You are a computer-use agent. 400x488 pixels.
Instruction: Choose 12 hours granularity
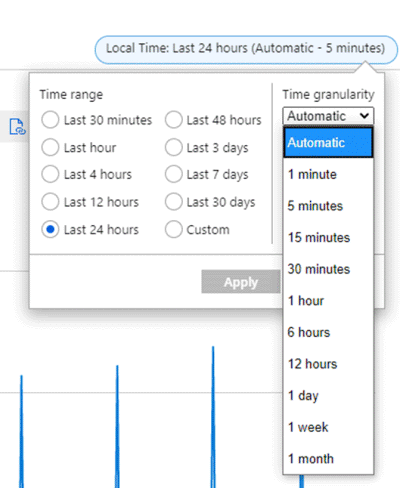328,364
